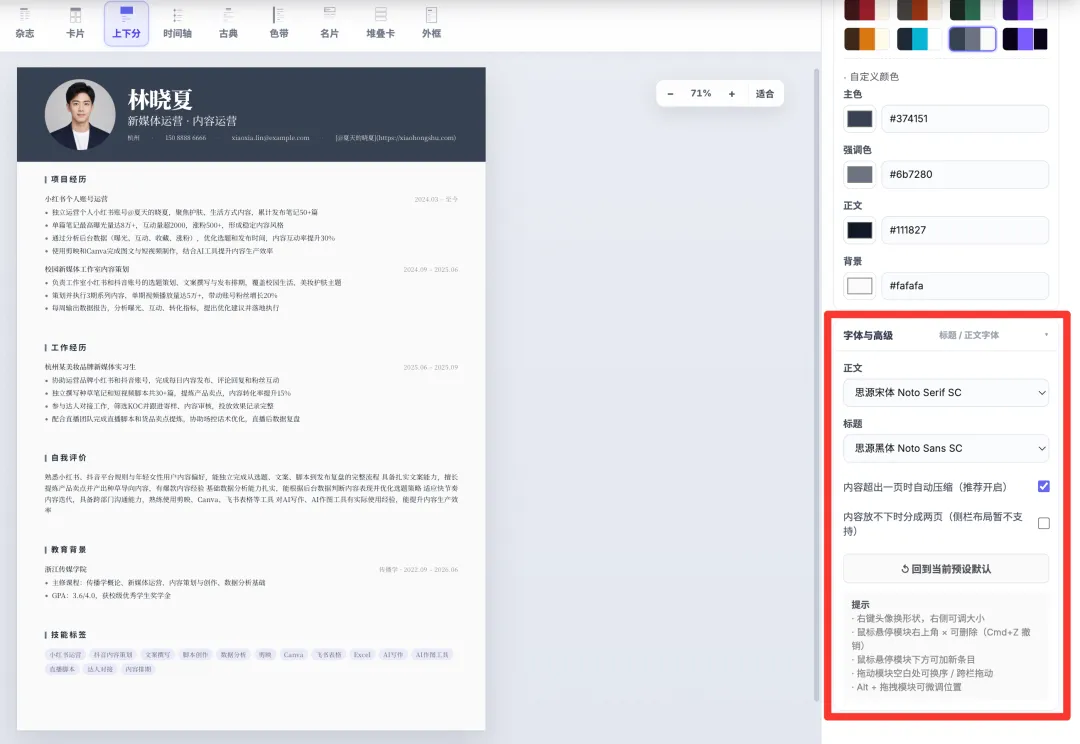The width and height of the screenshot is (1080, 744).
Task: Click the 技能标签 section heading
Action: (x=68, y=635)
